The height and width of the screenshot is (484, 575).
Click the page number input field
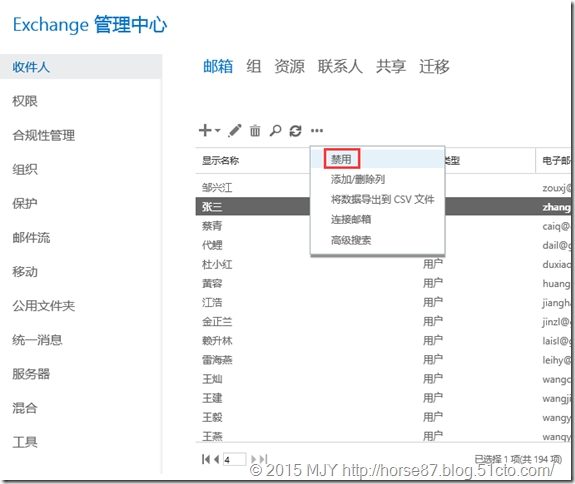(x=235, y=459)
